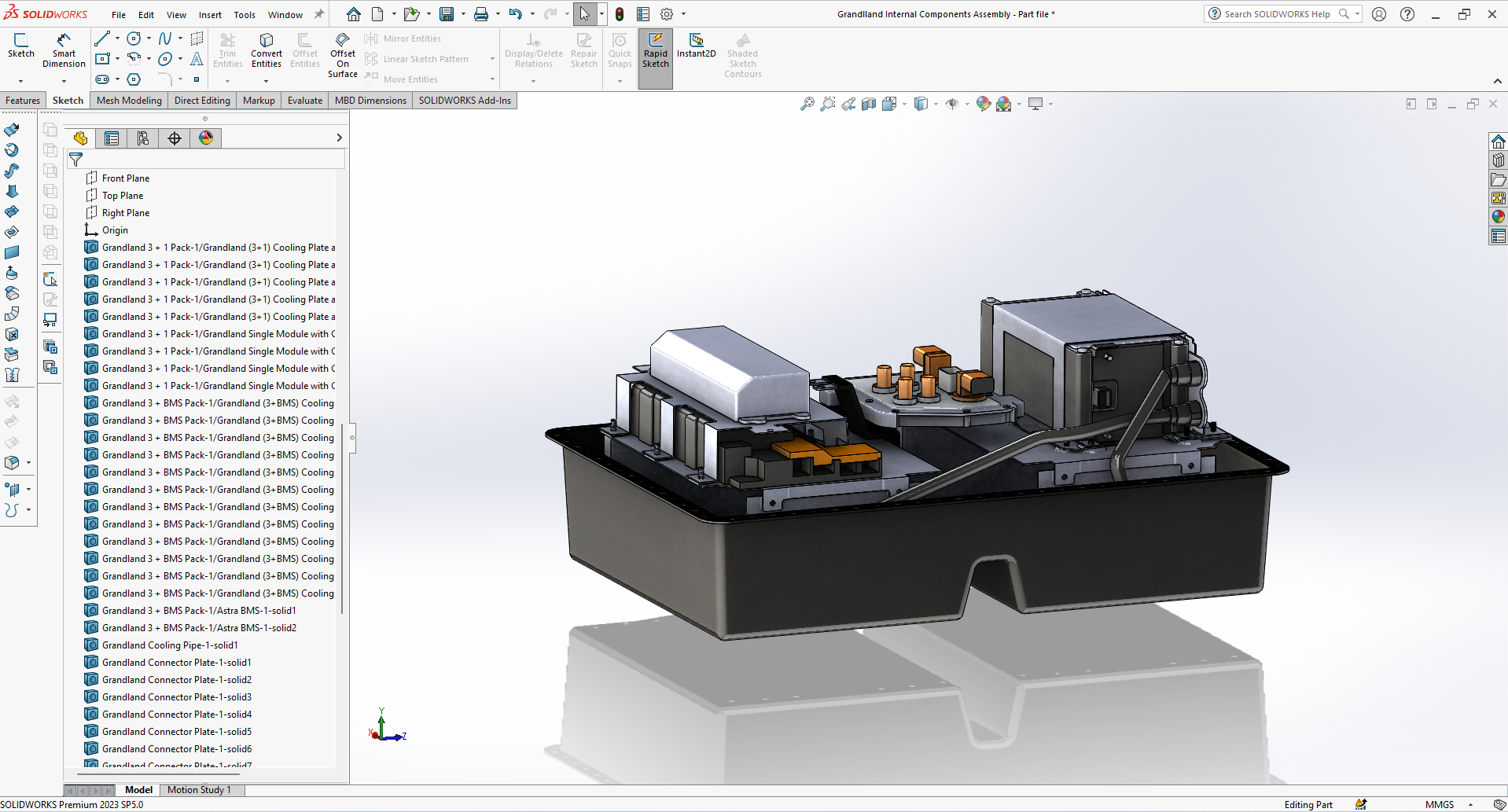Switch to the Evaluate tab
The height and width of the screenshot is (812, 1508).
[x=305, y=101]
